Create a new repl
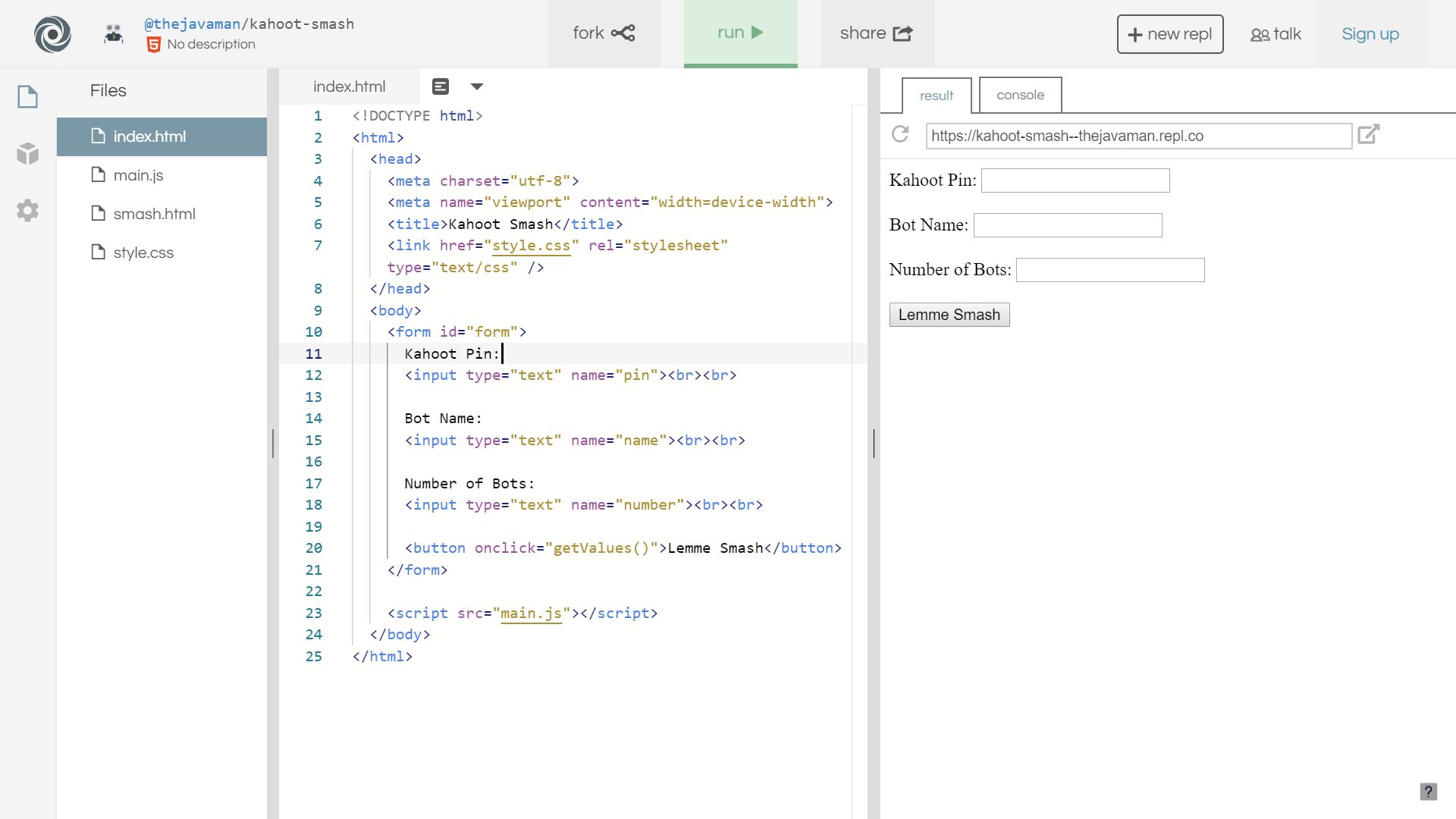 point(1170,34)
